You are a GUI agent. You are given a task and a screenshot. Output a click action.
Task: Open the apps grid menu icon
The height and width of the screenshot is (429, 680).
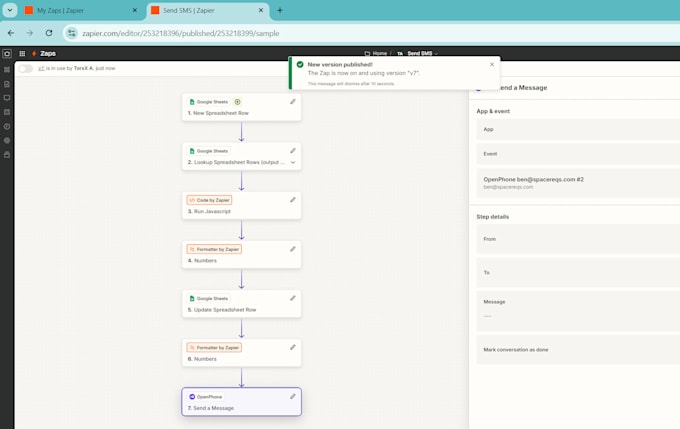pyautogui.click(x=22, y=53)
